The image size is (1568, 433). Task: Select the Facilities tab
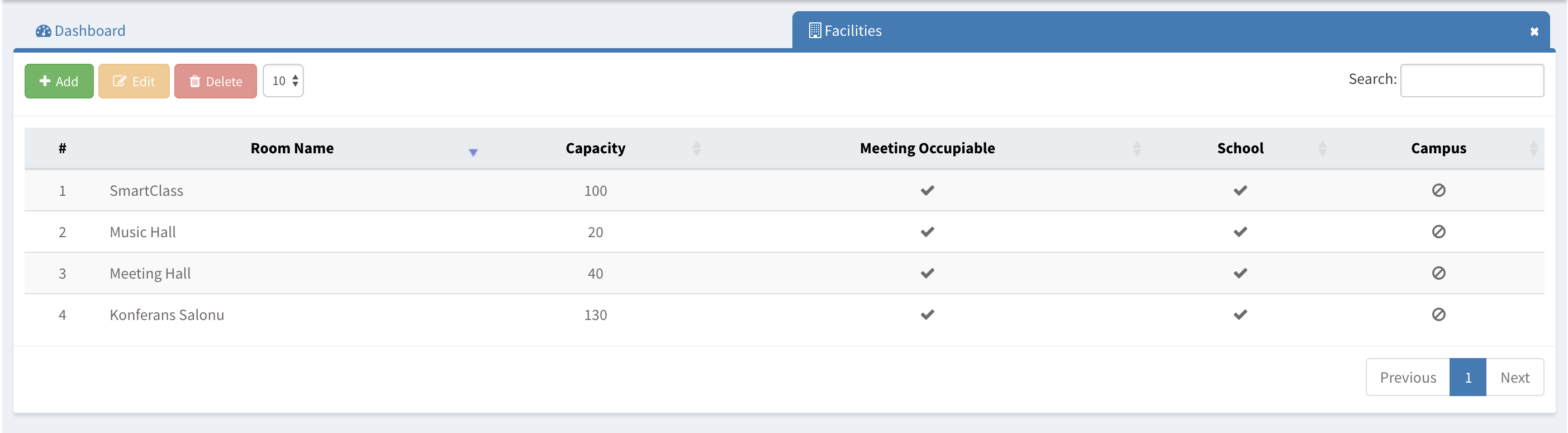(852, 31)
